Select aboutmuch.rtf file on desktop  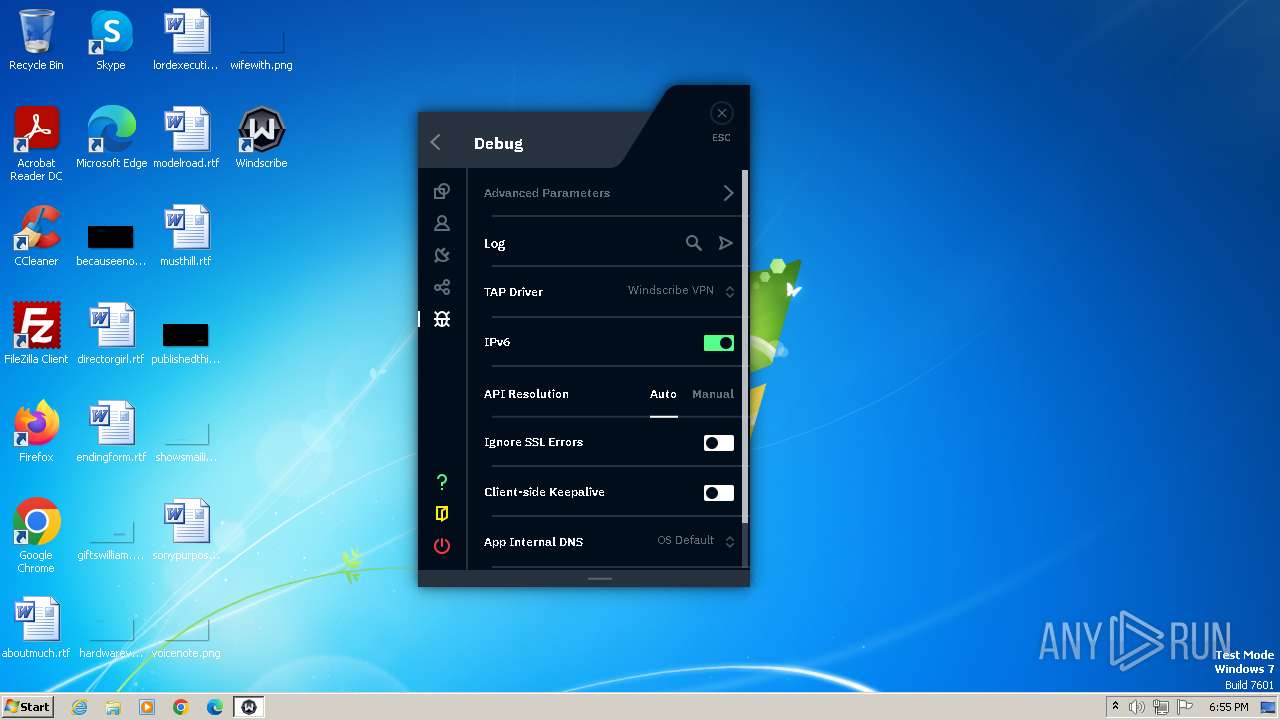37,628
